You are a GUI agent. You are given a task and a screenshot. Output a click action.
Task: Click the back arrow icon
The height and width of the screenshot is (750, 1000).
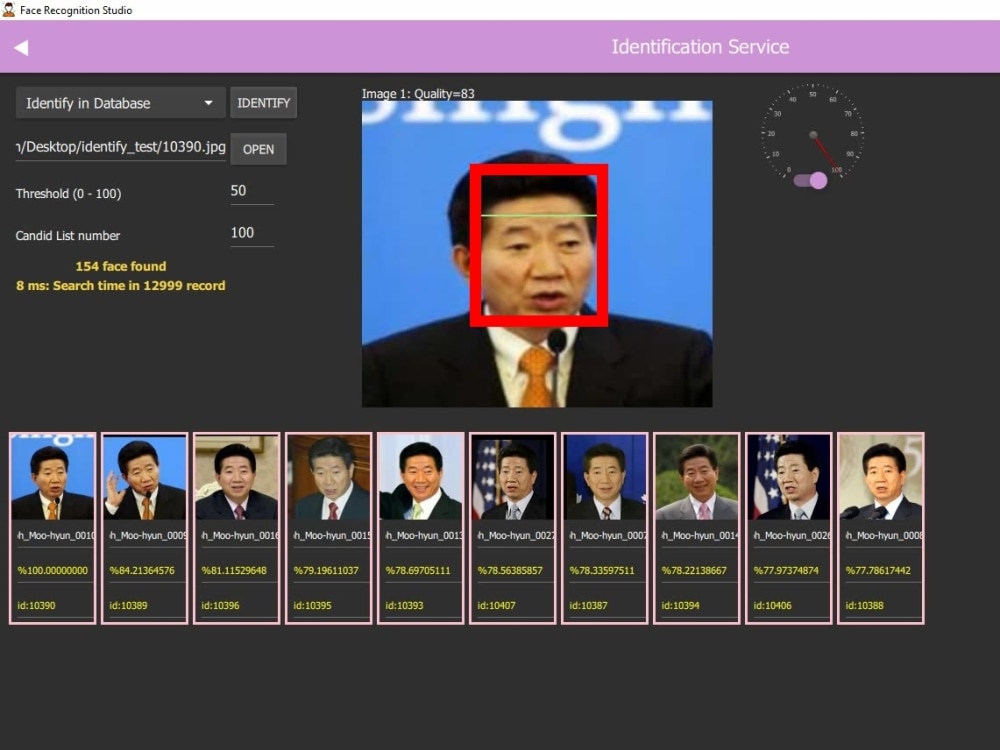click(x=20, y=46)
